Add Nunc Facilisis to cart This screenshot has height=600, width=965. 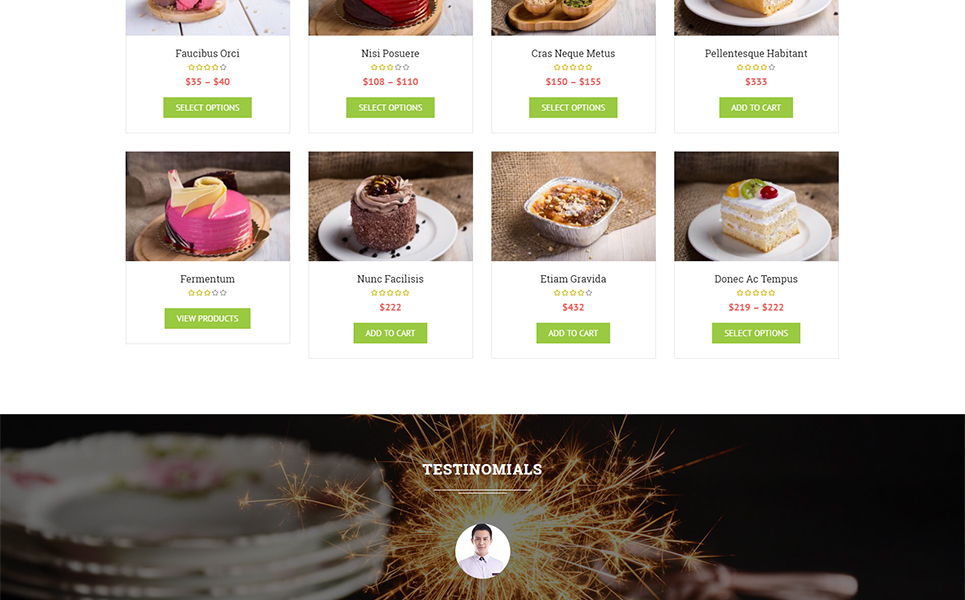390,334
